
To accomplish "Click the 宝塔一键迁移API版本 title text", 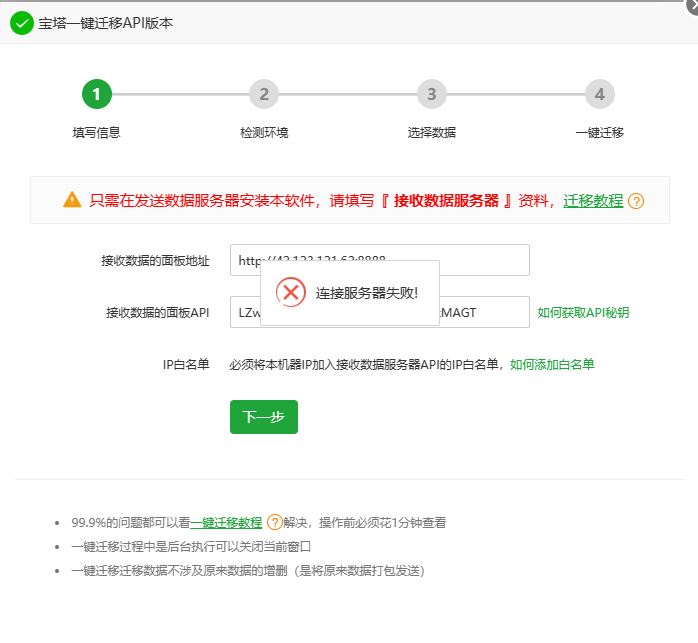I will (x=106, y=23).
